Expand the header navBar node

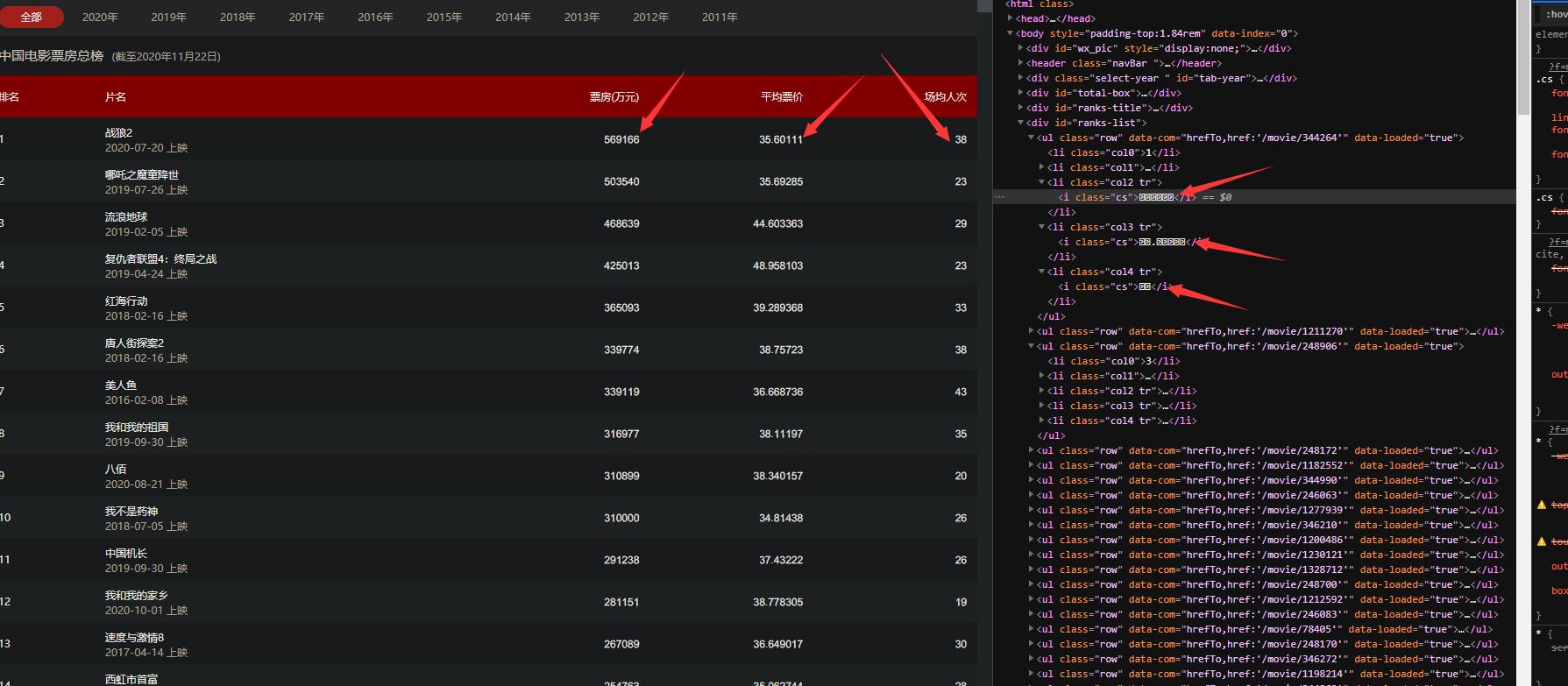point(1021,63)
